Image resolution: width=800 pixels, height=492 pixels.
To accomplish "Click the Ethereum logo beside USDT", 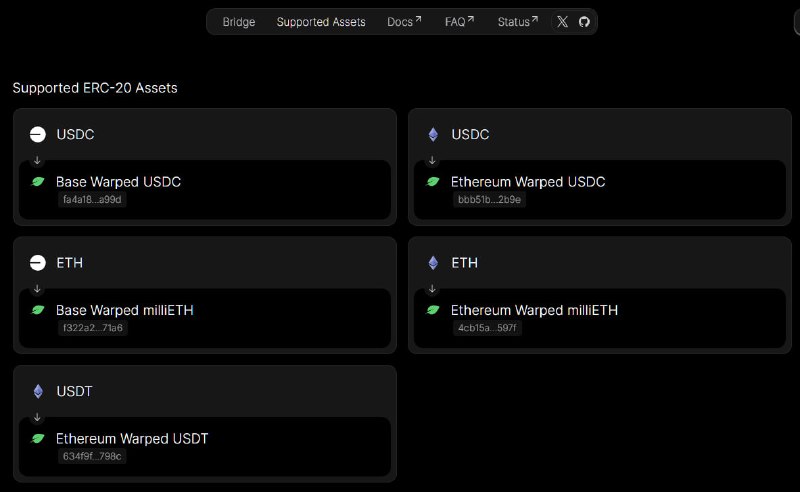I will (38, 391).
